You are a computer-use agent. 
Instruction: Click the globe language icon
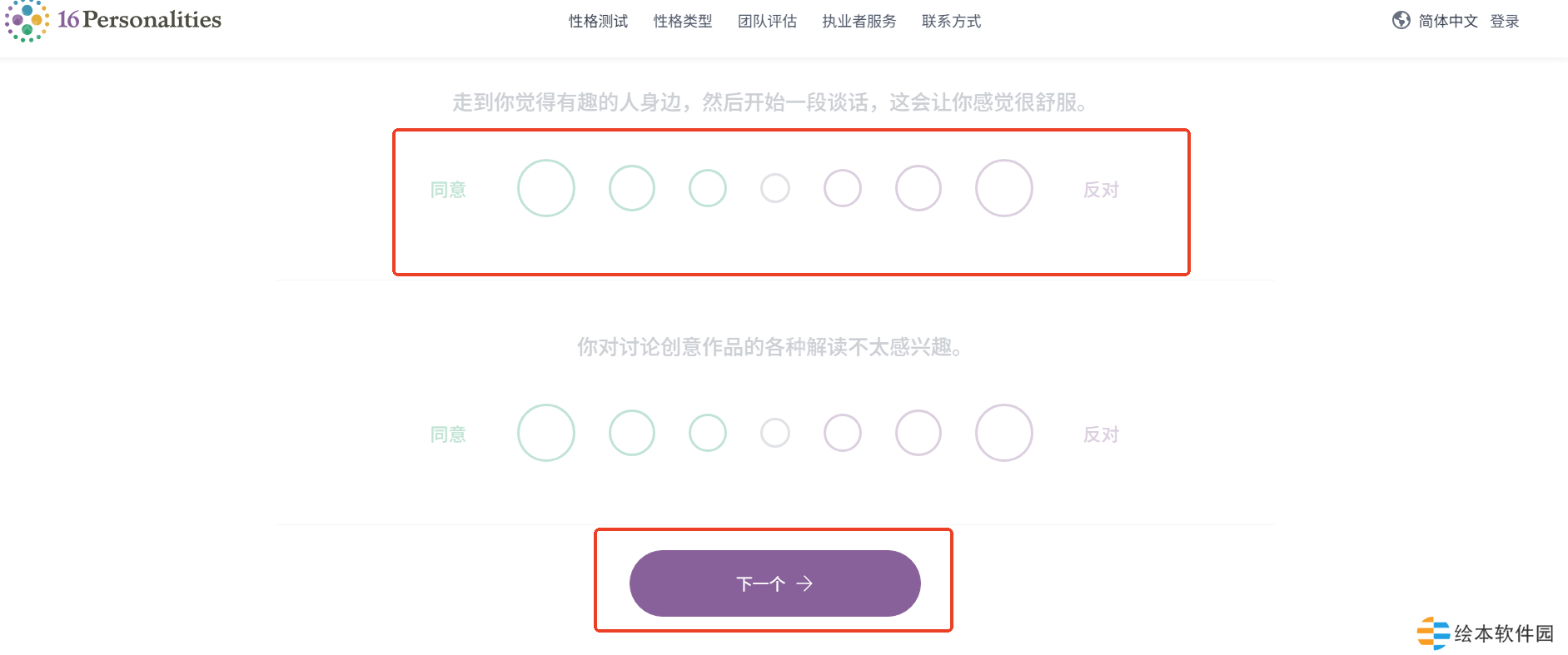pyautogui.click(x=1401, y=21)
